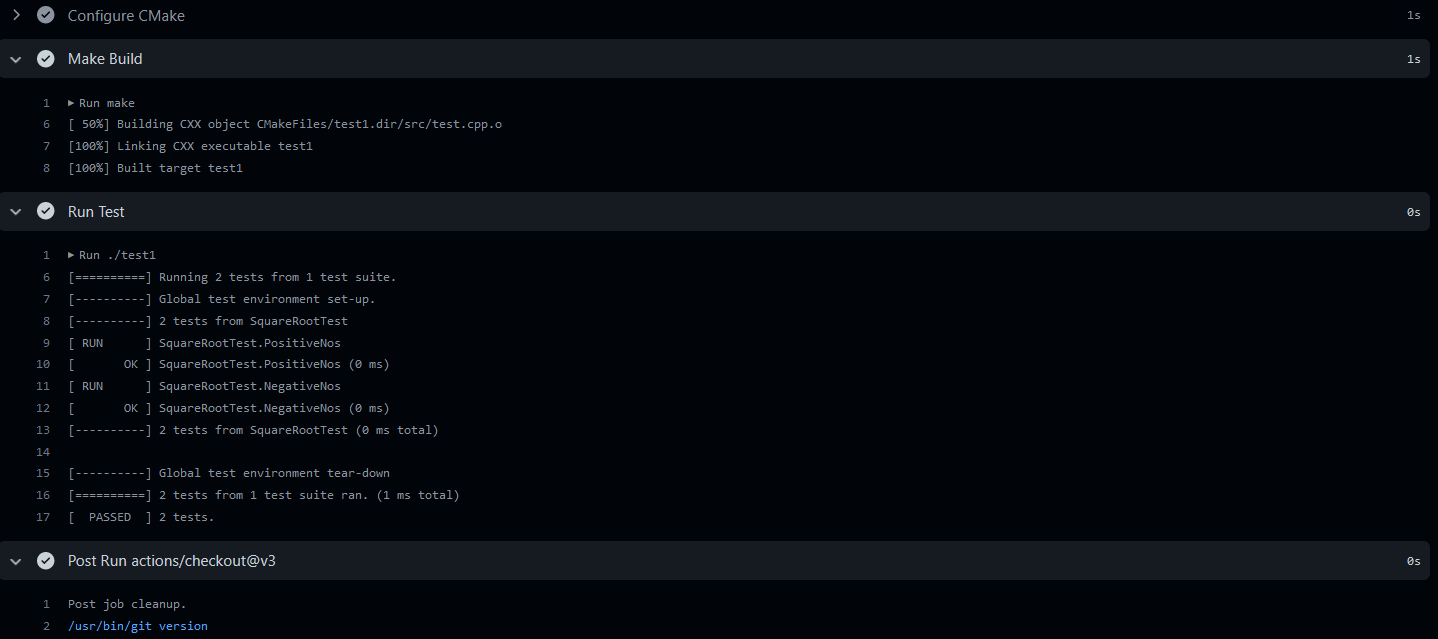Select the Make Build step header
1438x639 pixels.
pyautogui.click(x=105, y=58)
